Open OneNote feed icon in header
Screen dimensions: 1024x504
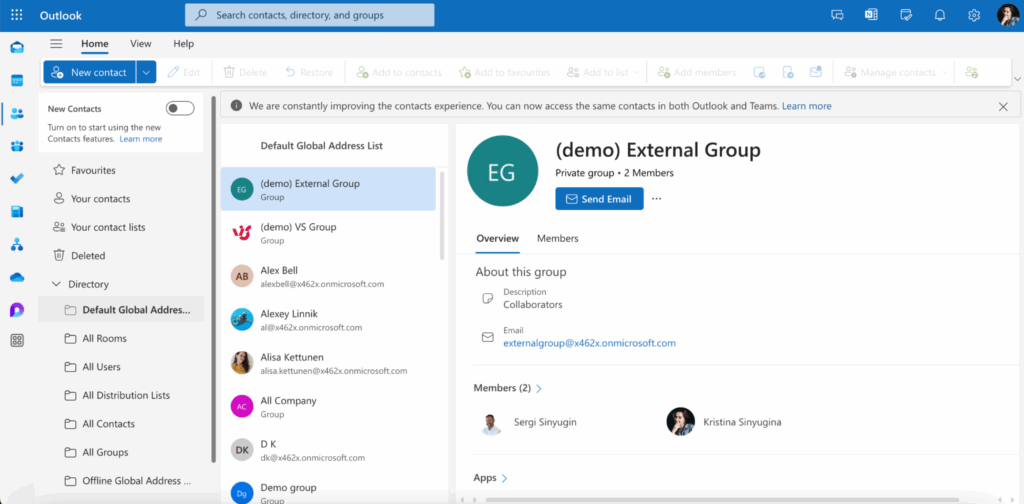coord(871,15)
